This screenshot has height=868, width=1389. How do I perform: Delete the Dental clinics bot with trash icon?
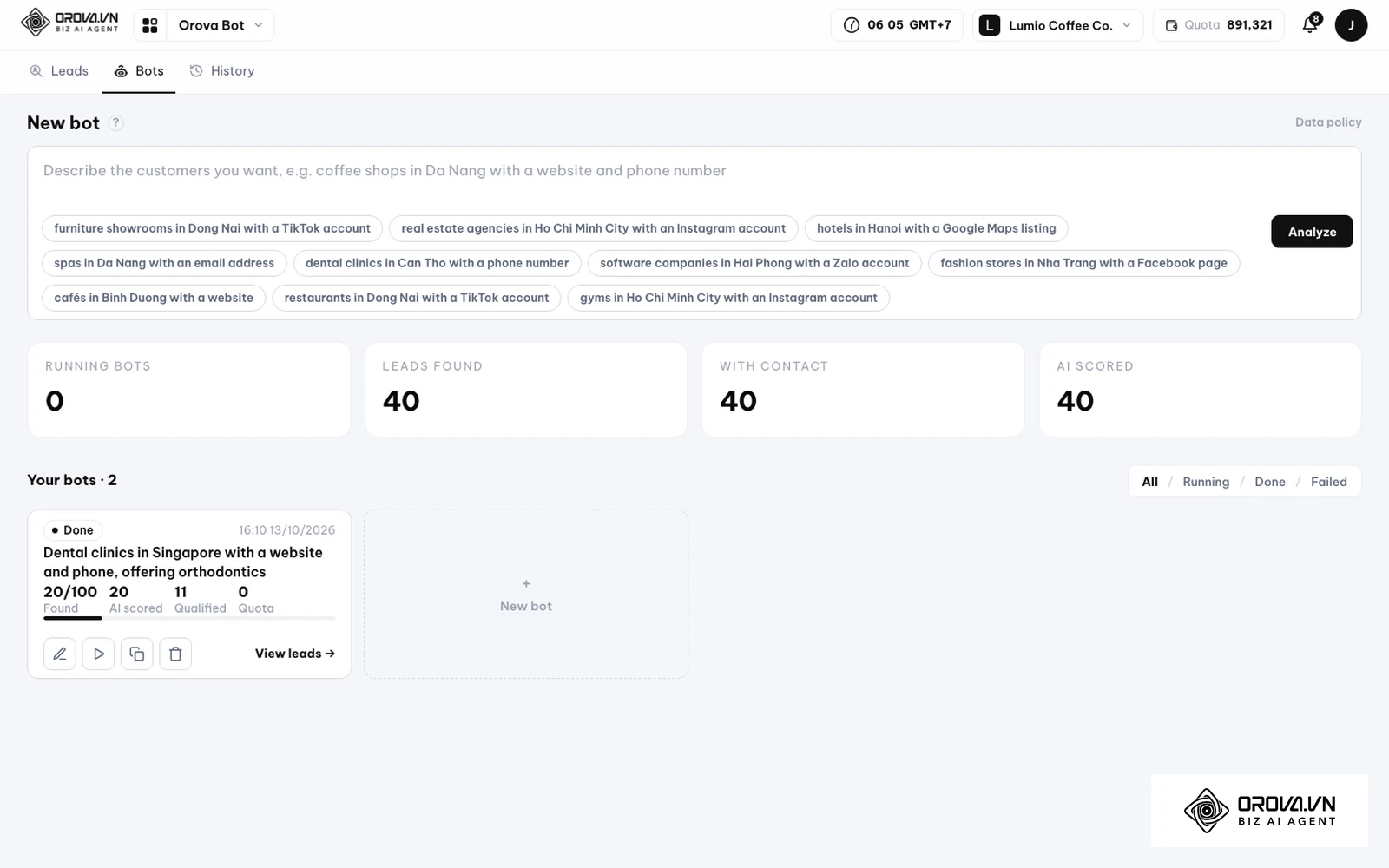tap(175, 654)
